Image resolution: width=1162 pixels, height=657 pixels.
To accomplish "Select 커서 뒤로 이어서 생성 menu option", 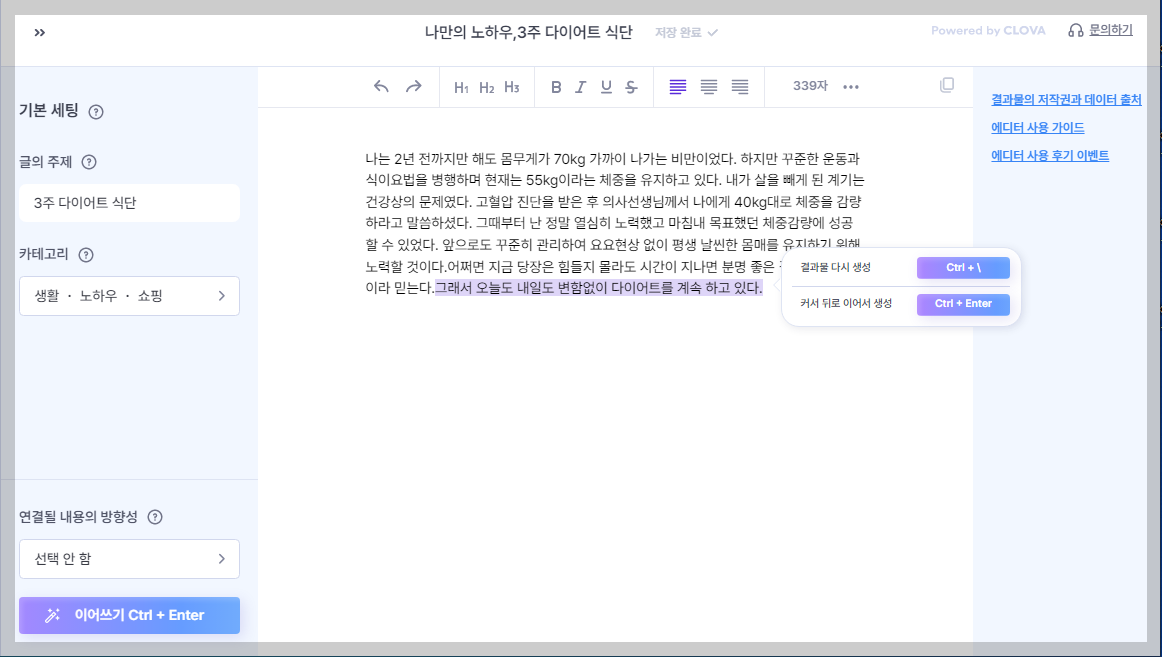I will pyautogui.click(x=898, y=304).
